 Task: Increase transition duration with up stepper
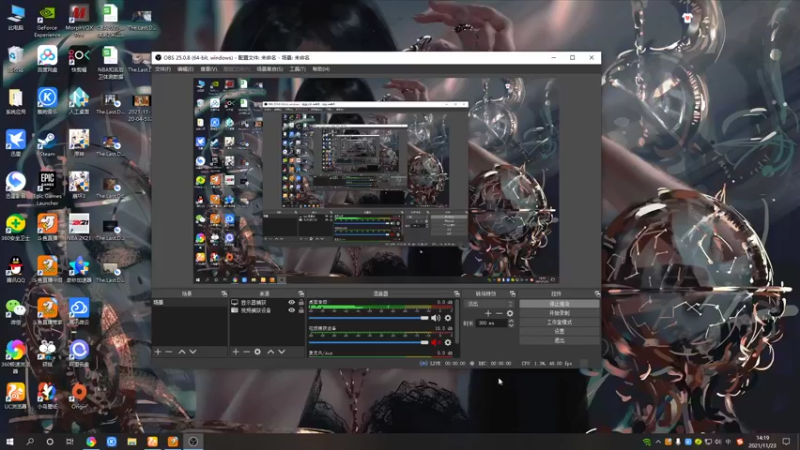[x=511, y=321]
